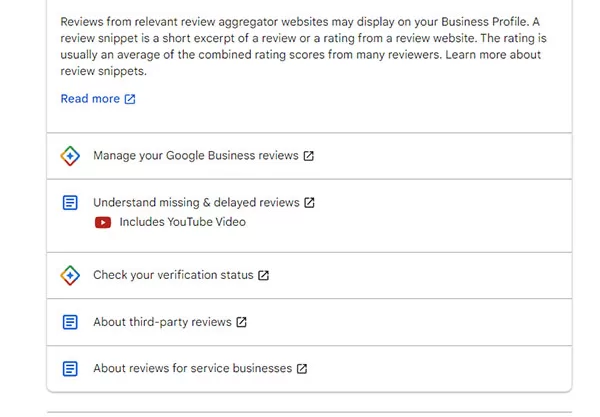Click the red YouTube play icon
600x417 pixels.
(x=103, y=222)
